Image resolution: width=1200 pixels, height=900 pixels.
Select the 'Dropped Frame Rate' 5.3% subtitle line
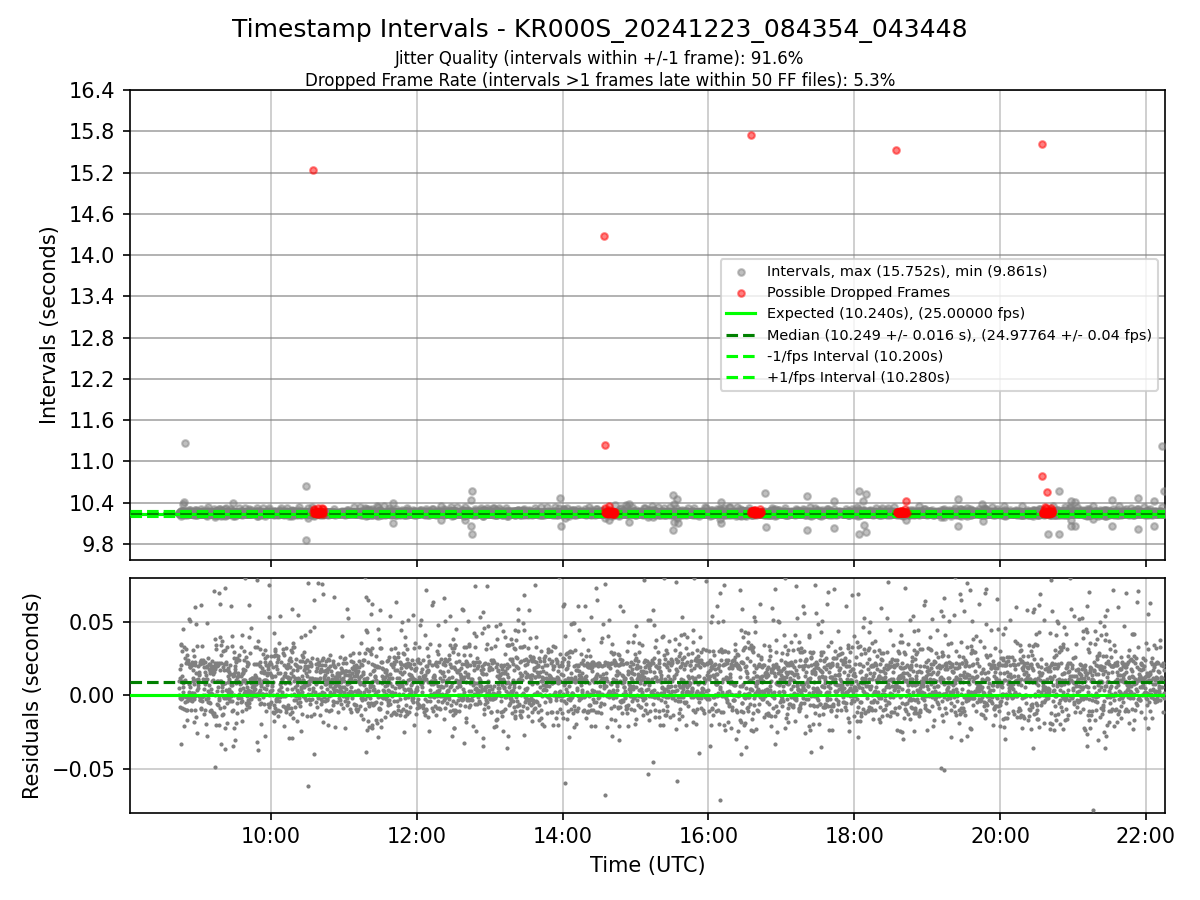click(599, 80)
